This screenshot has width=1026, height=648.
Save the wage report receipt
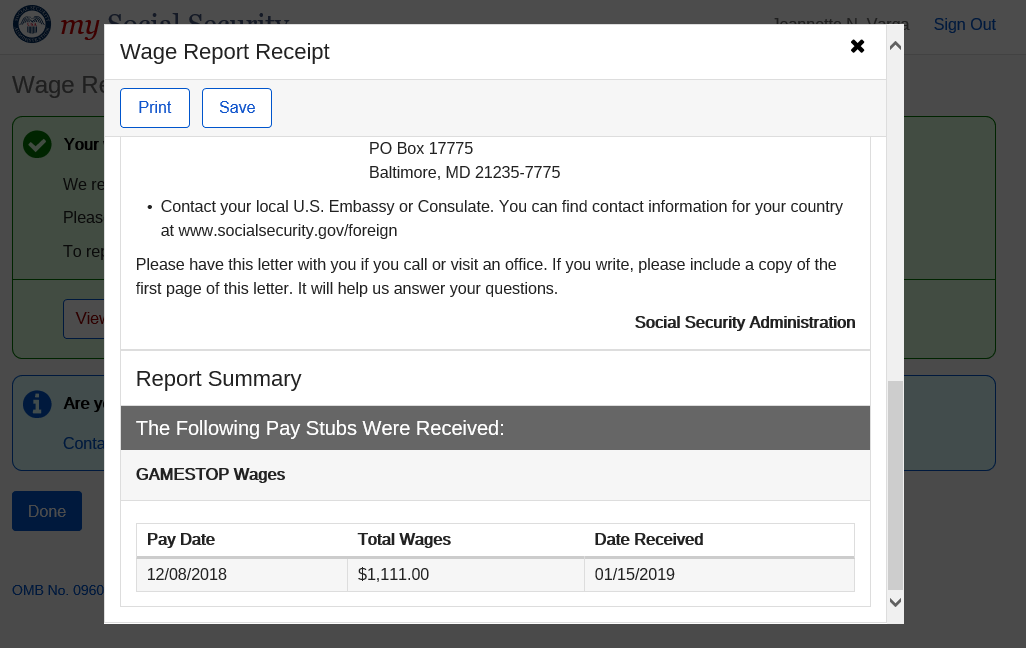point(237,108)
